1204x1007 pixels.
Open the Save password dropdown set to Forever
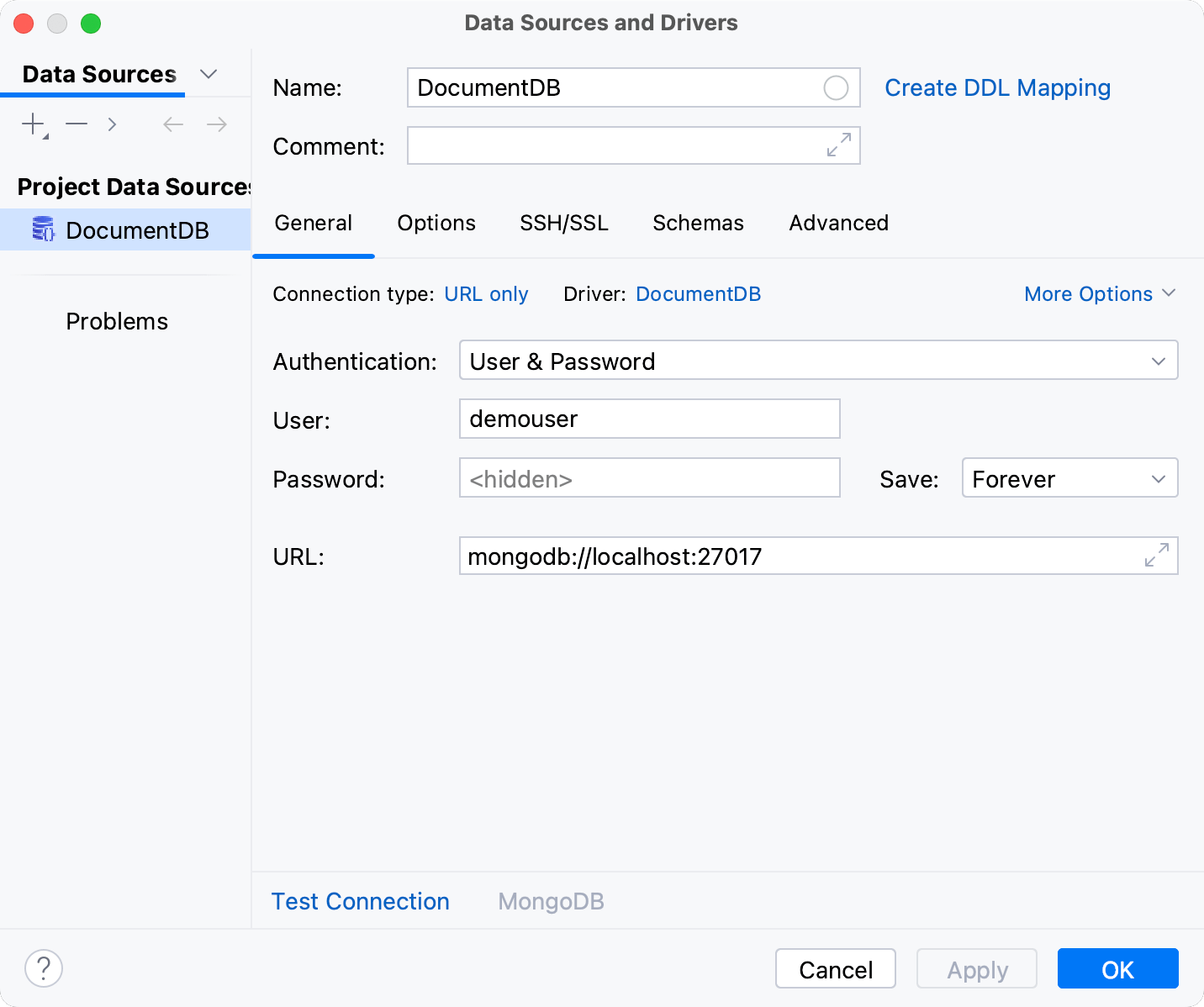[1069, 478]
